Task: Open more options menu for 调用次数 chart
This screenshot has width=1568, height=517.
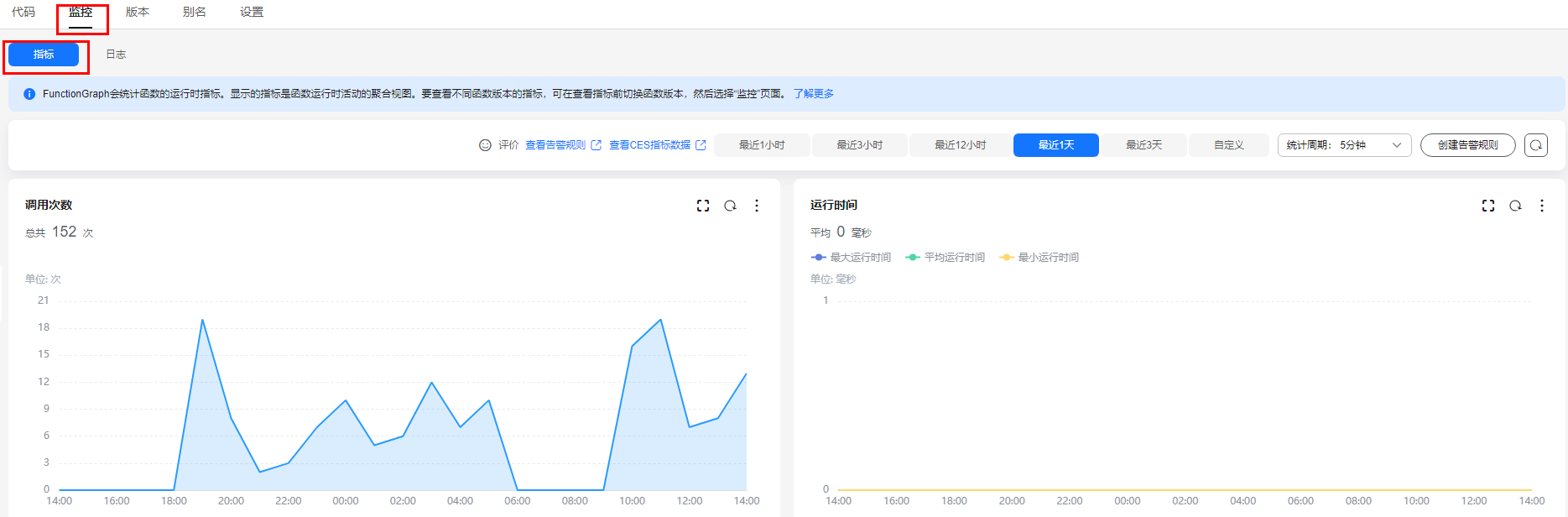Action: (x=757, y=206)
